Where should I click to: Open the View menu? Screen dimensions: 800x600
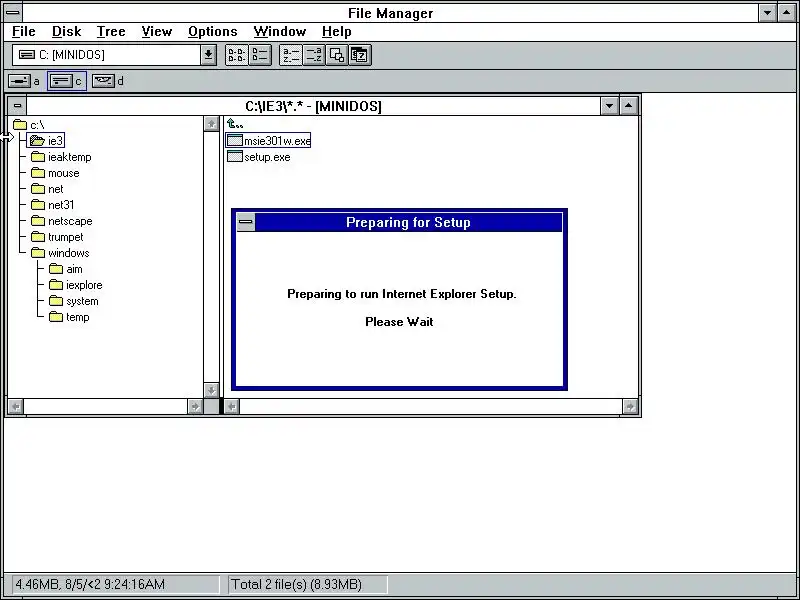(x=156, y=32)
